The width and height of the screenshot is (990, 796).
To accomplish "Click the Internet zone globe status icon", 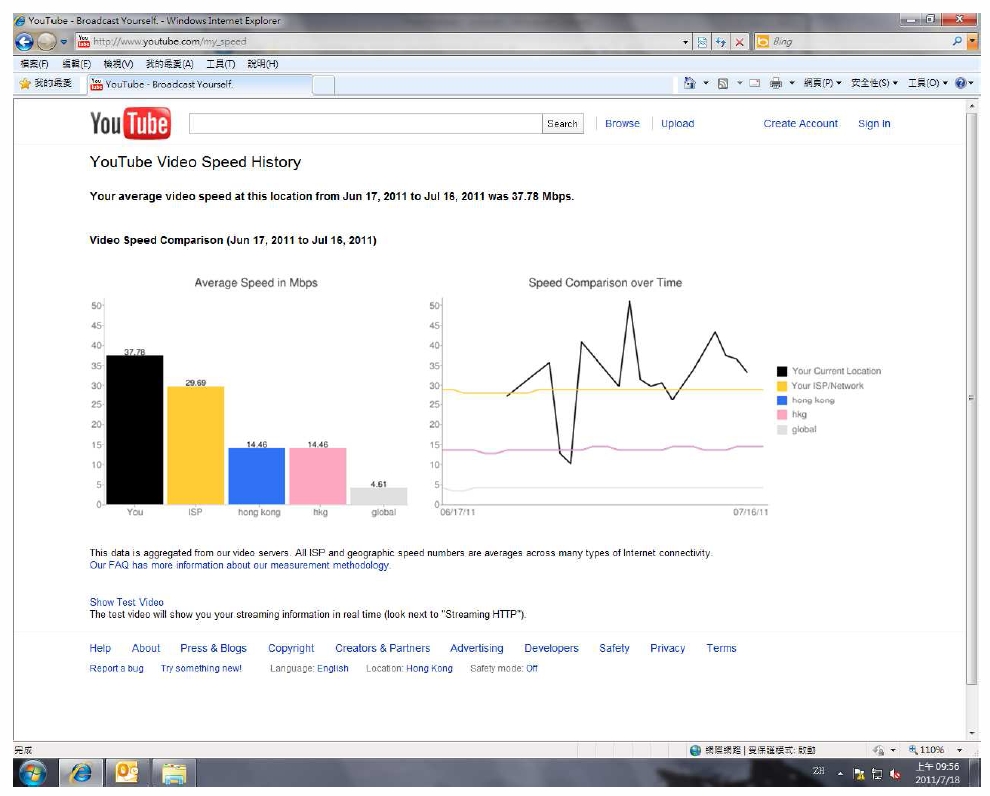I will (x=695, y=750).
